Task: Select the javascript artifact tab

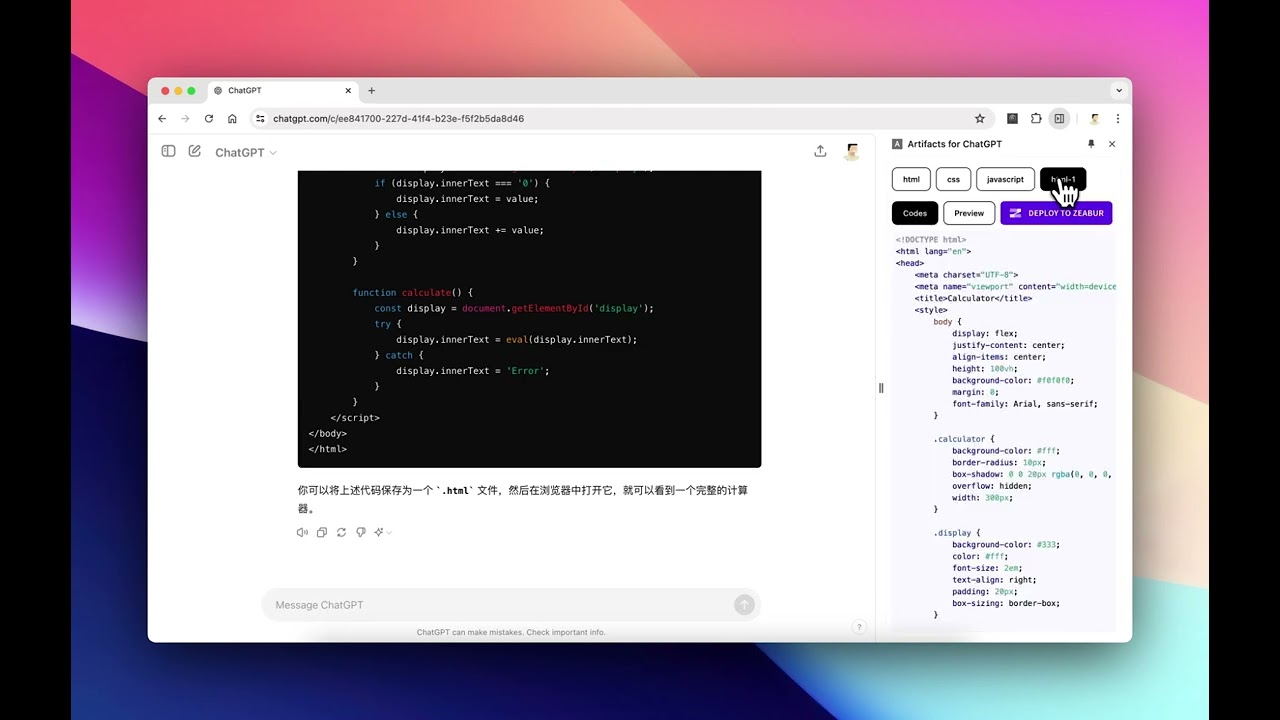Action: (x=1005, y=179)
